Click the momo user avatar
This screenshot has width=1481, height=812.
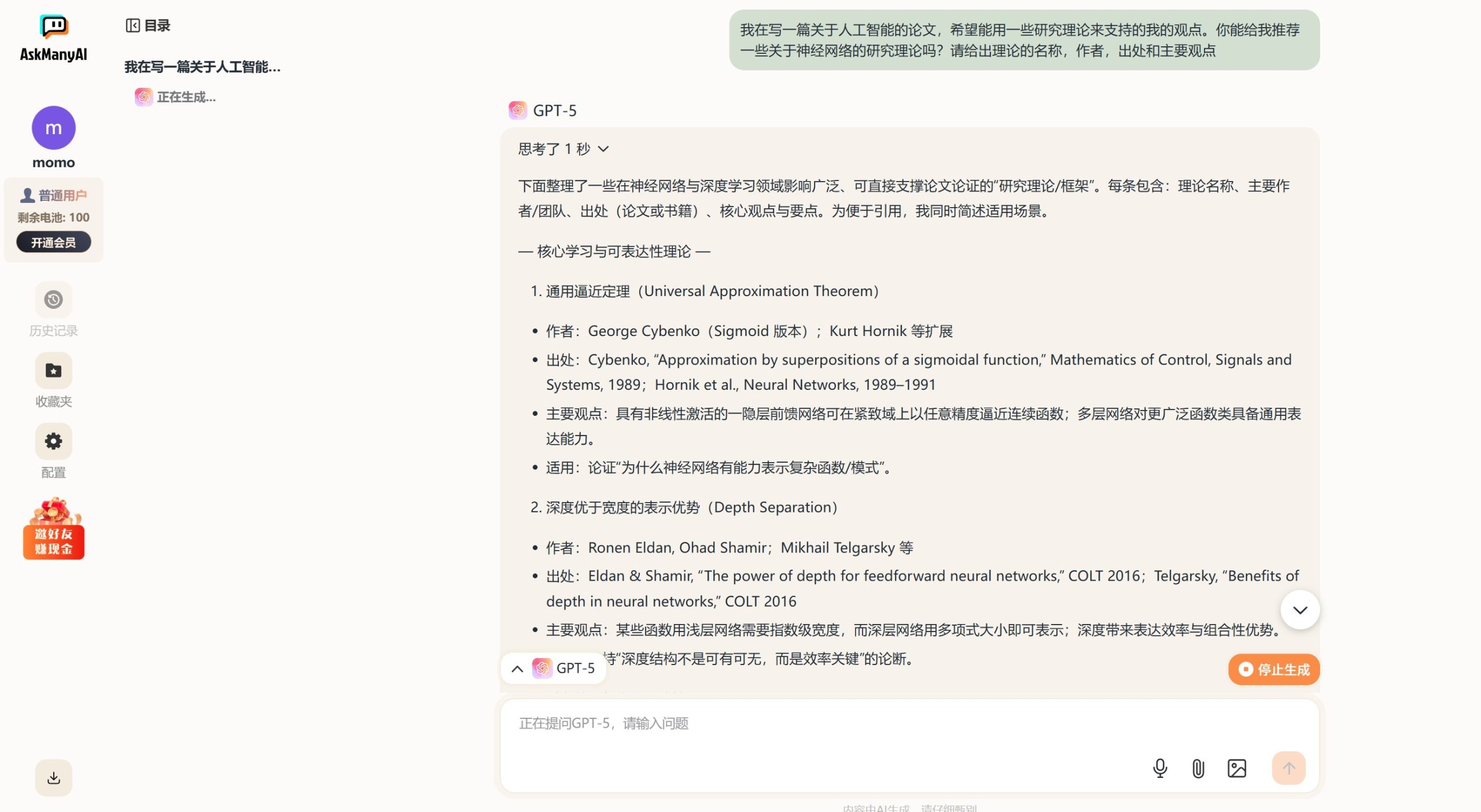(53, 128)
